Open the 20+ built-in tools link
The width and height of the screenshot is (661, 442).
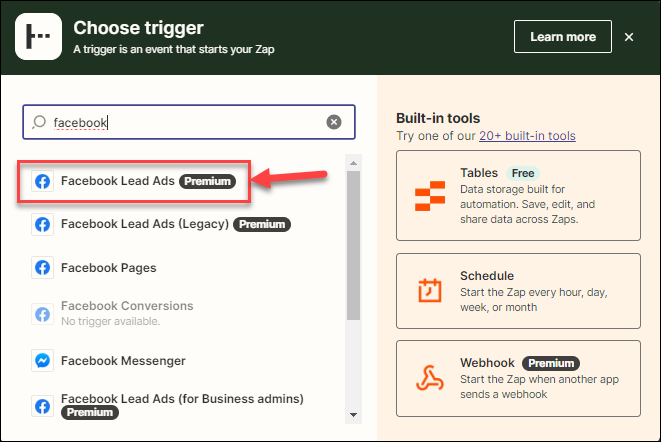[x=527, y=136]
